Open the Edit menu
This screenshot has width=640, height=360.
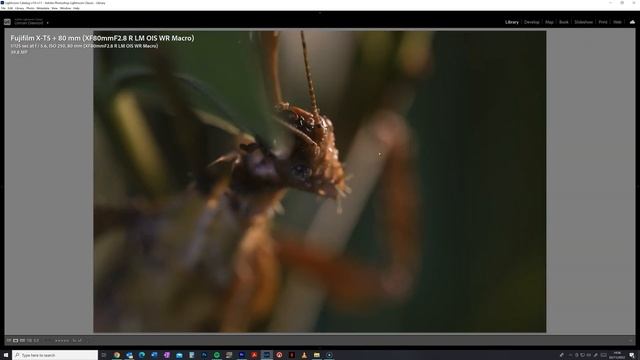[10, 8]
